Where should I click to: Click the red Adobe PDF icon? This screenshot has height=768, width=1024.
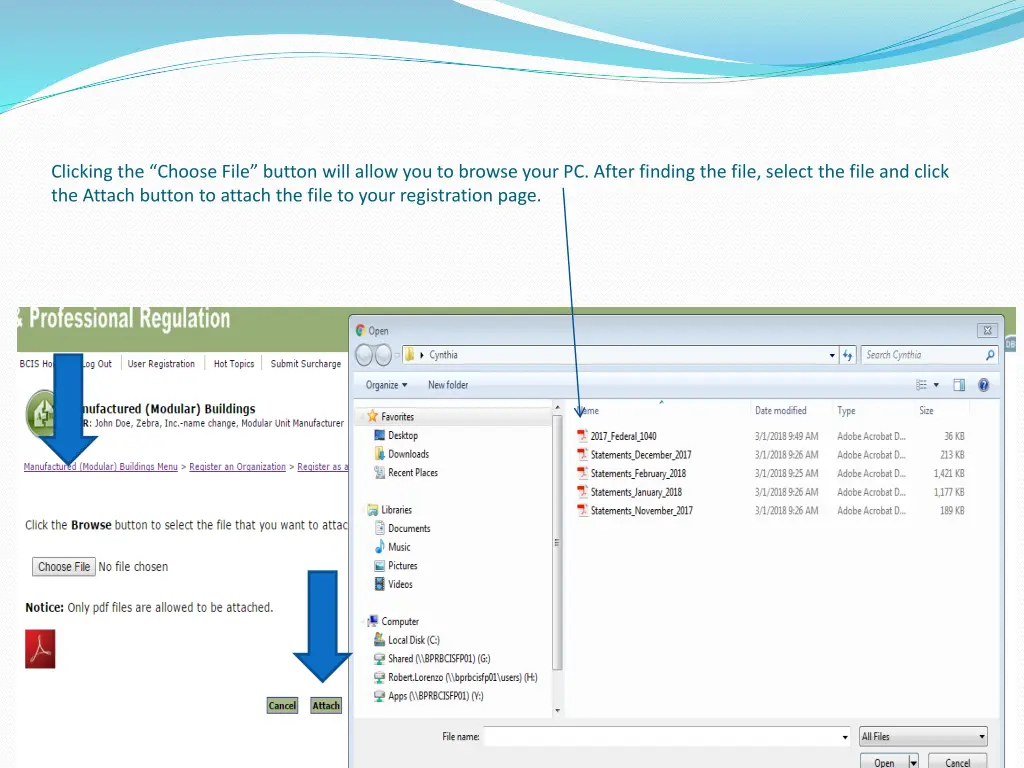click(x=40, y=648)
